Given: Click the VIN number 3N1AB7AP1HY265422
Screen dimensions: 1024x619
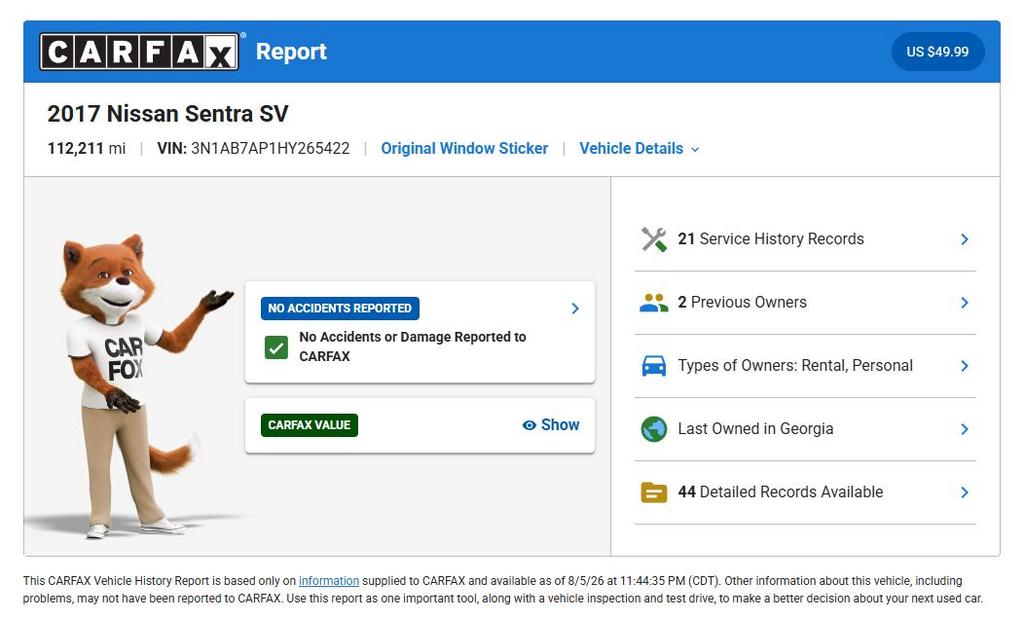Looking at the screenshot, I should tap(270, 149).
